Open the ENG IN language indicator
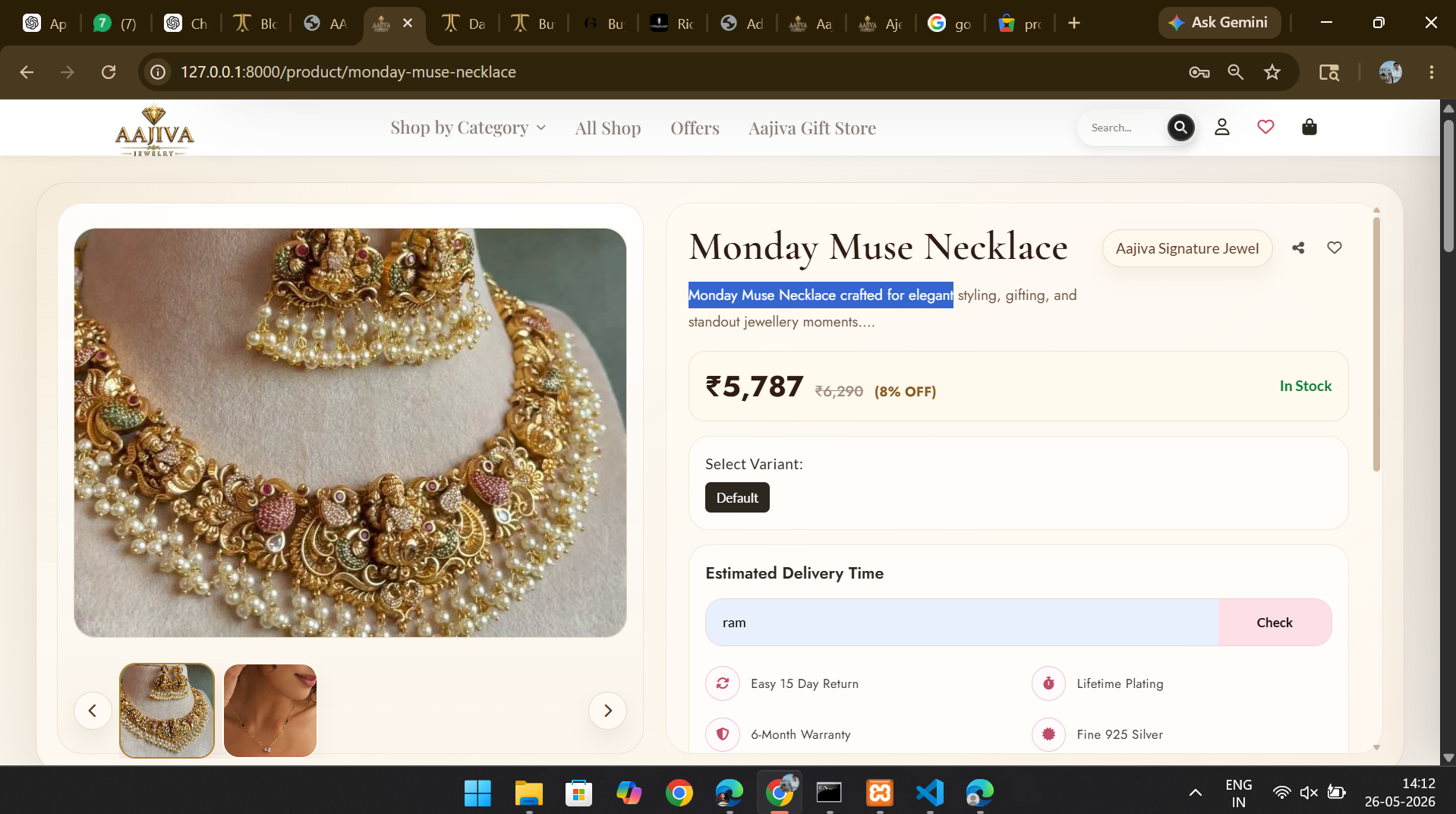Viewport: 1456px width, 814px height. [1238, 793]
